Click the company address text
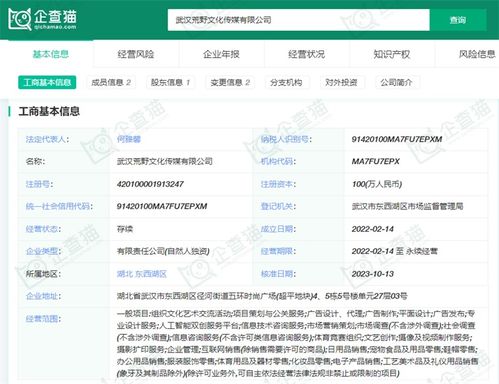Image resolution: width=499 pixels, height=384 pixels. coord(262,296)
